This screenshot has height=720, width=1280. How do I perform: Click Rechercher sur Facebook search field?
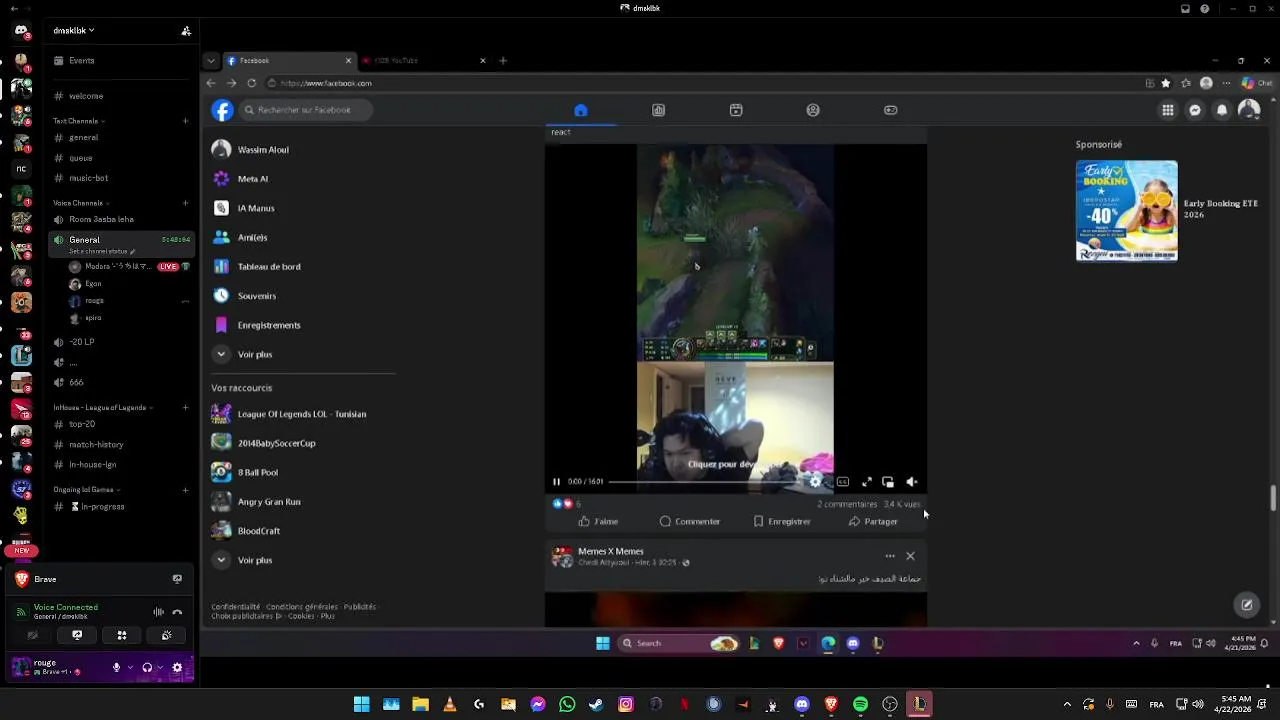[306, 110]
